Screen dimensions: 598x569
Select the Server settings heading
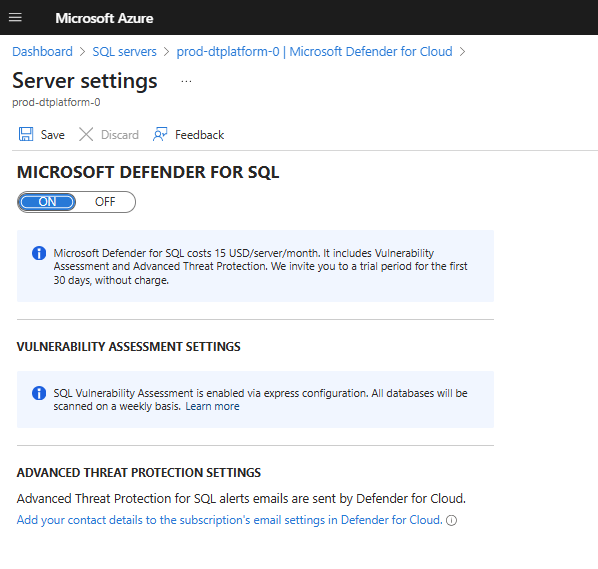85,81
